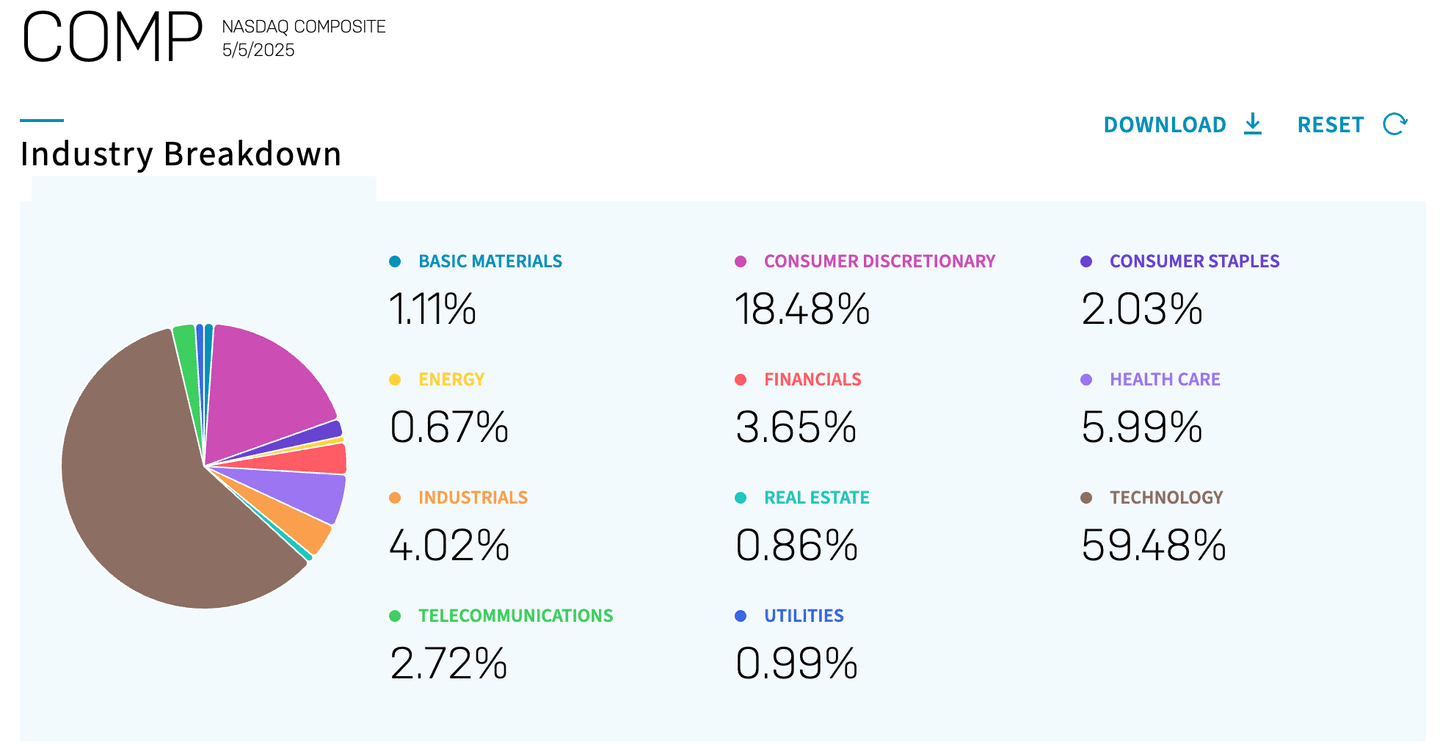The image size is (1440, 749).
Task: Click the download arrow icon
Action: (x=1252, y=124)
